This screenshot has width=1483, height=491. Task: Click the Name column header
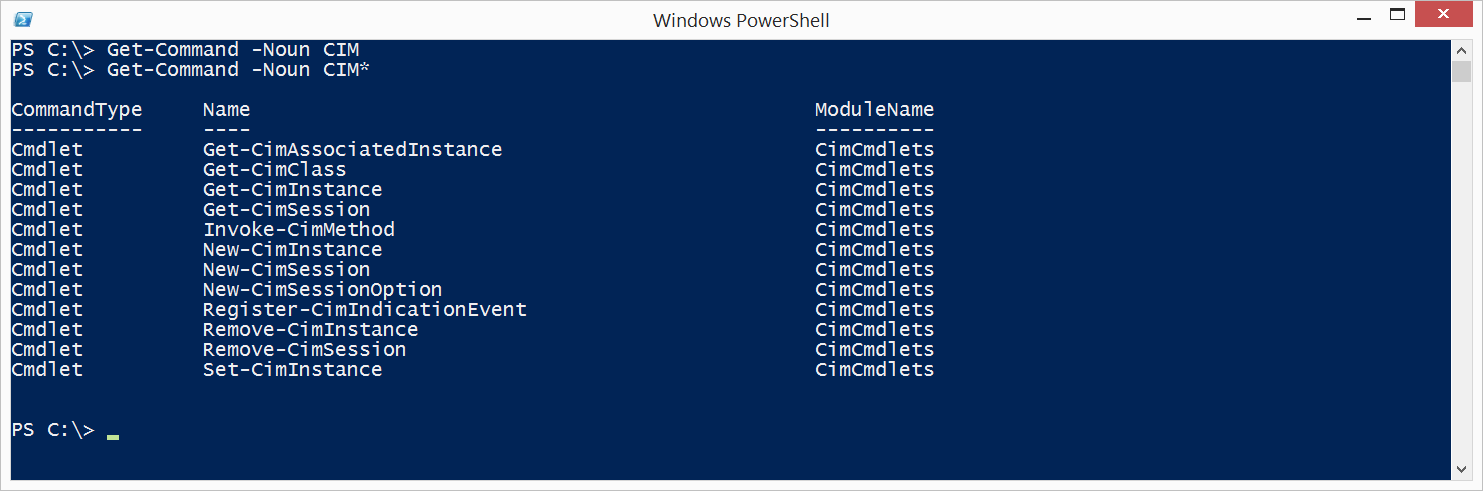(x=226, y=110)
